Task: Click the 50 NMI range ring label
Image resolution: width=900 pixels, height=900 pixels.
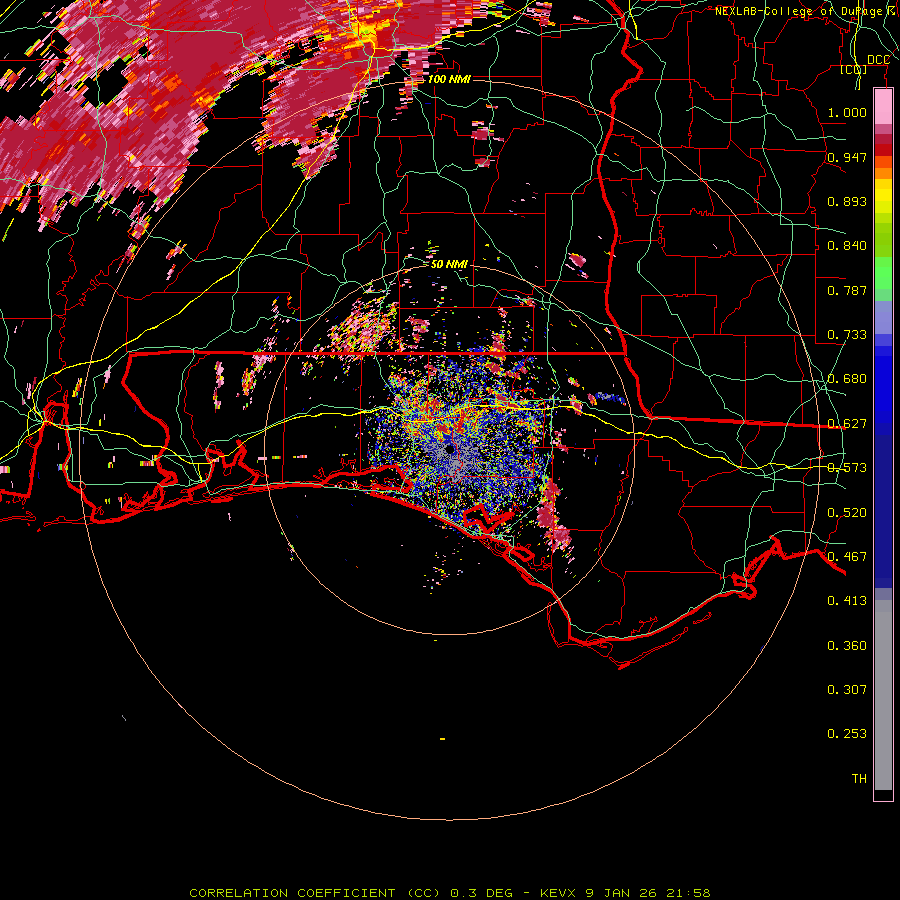Action: 449,264
